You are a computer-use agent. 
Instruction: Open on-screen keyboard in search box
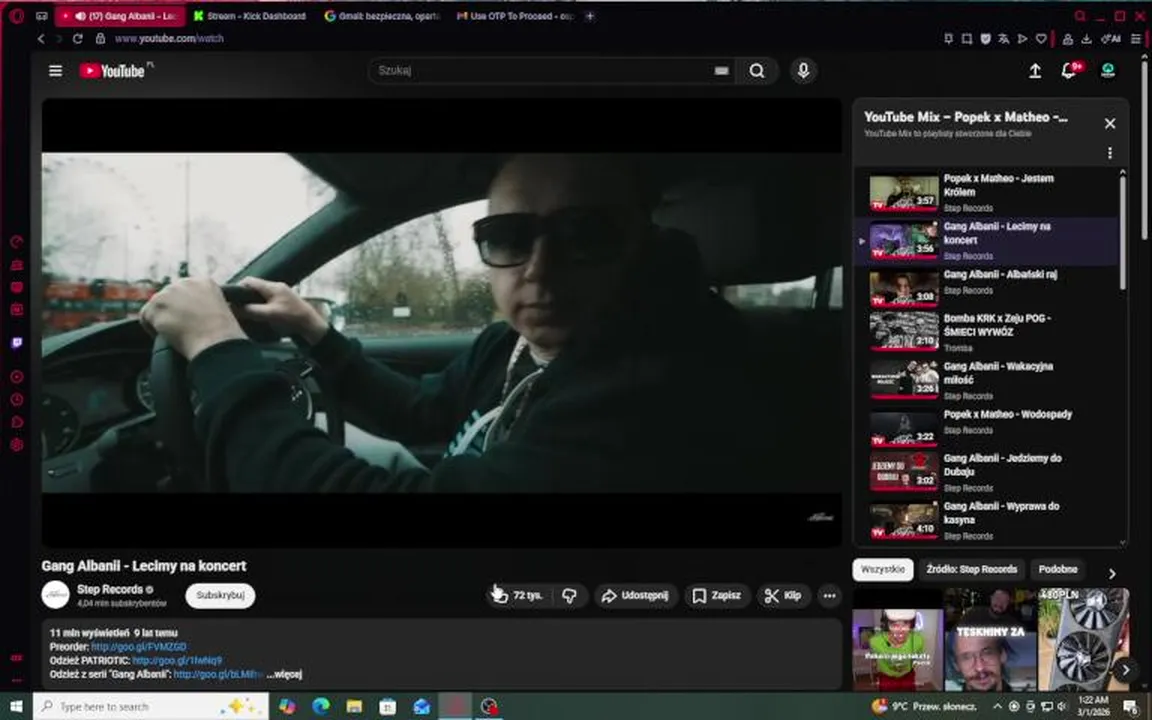[x=721, y=71]
